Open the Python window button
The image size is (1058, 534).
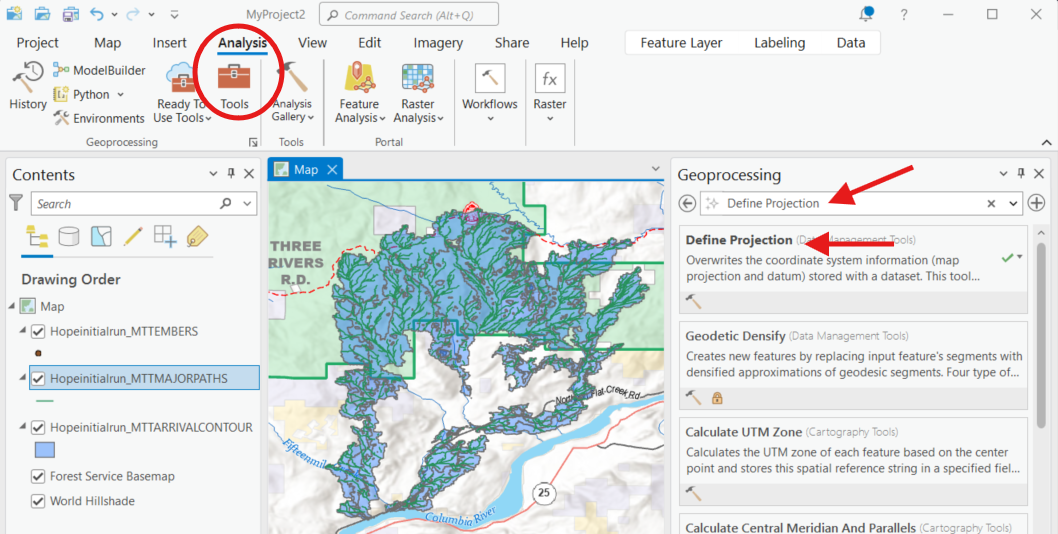pos(88,95)
